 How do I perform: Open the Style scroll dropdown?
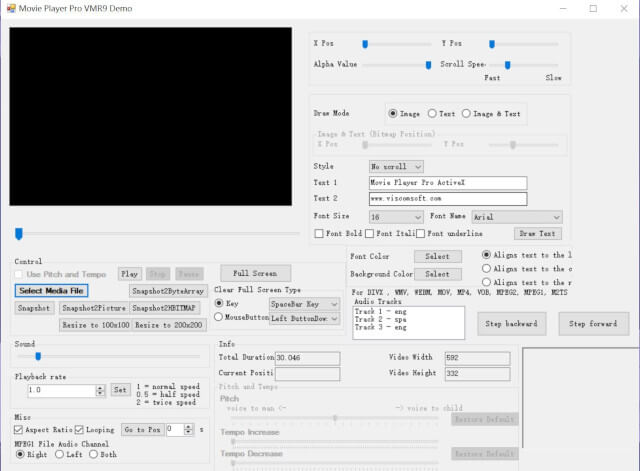pos(396,166)
